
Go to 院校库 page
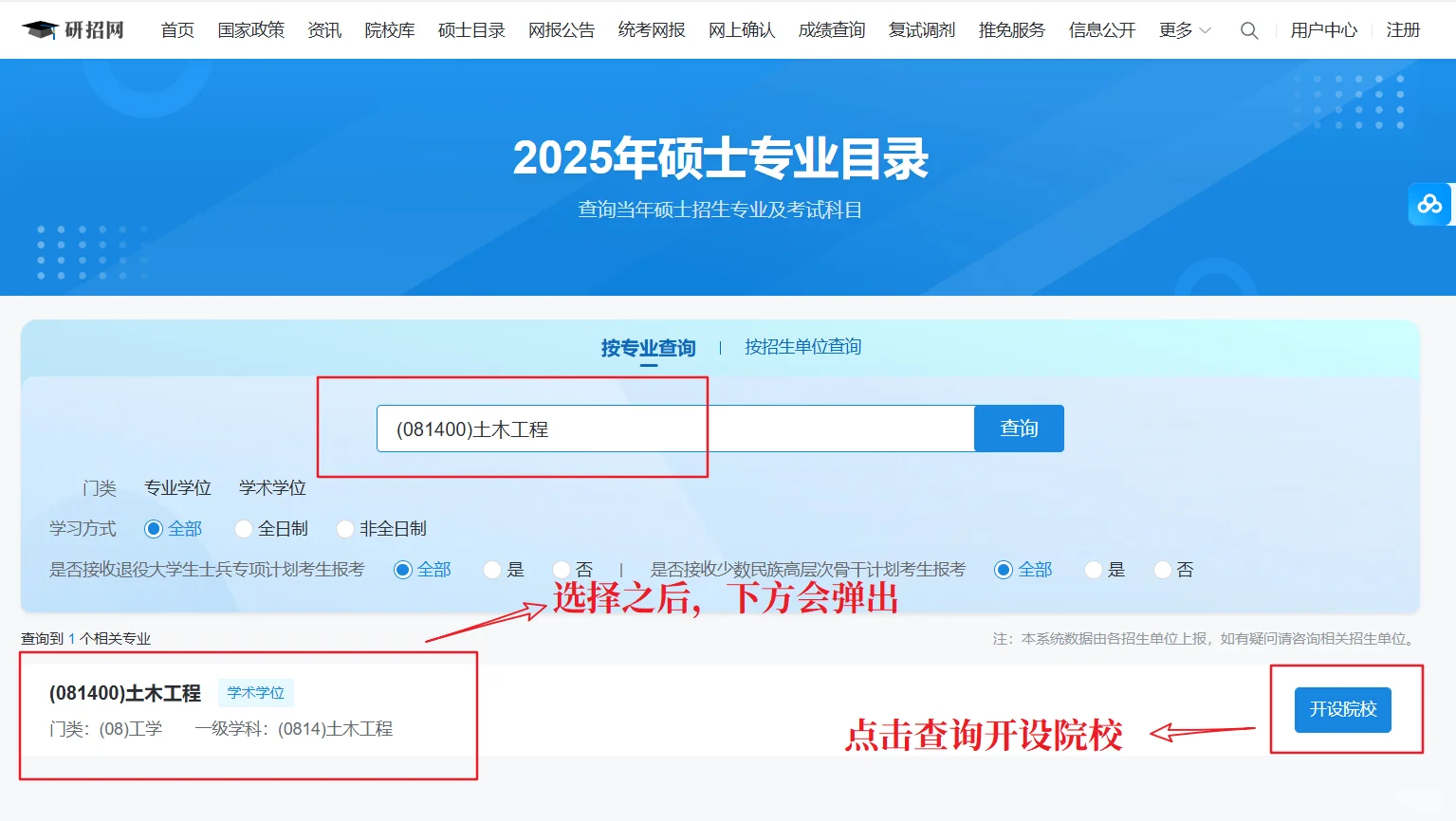(389, 29)
